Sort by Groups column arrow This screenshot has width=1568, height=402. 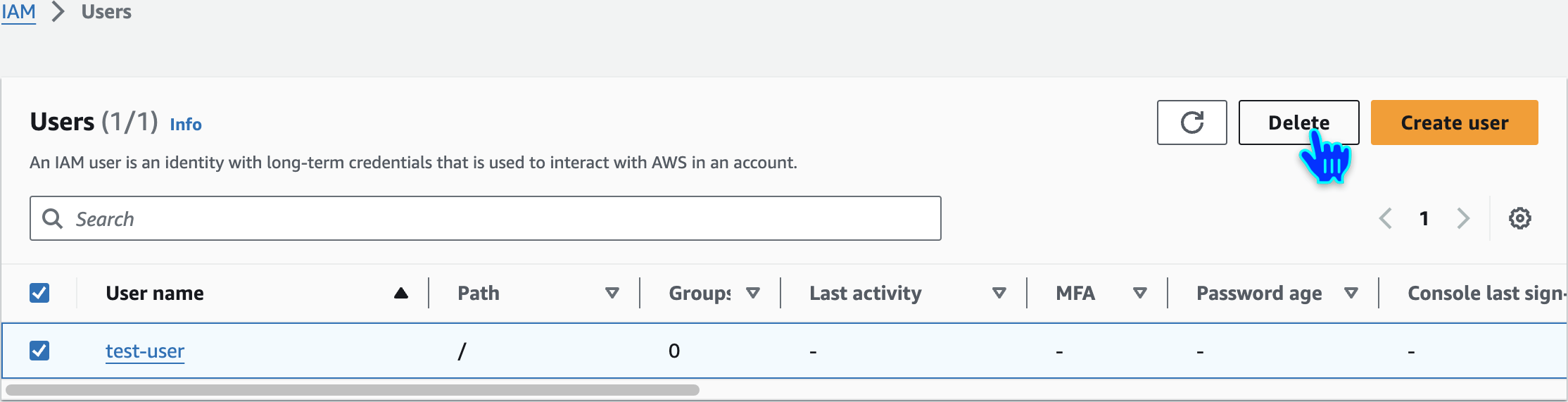click(x=752, y=293)
